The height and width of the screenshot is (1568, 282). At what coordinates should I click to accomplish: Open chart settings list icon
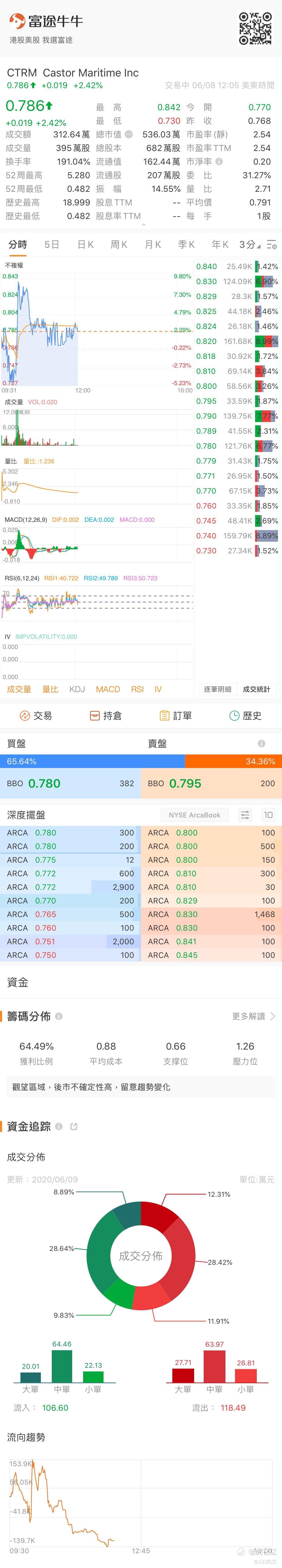click(x=272, y=245)
